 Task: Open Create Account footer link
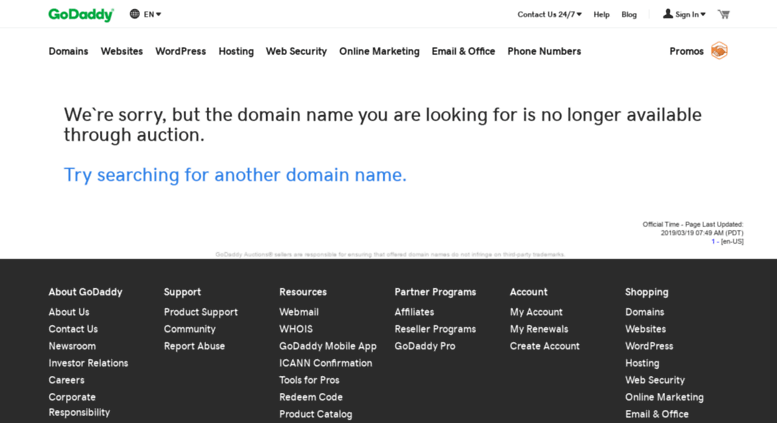point(545,346)
